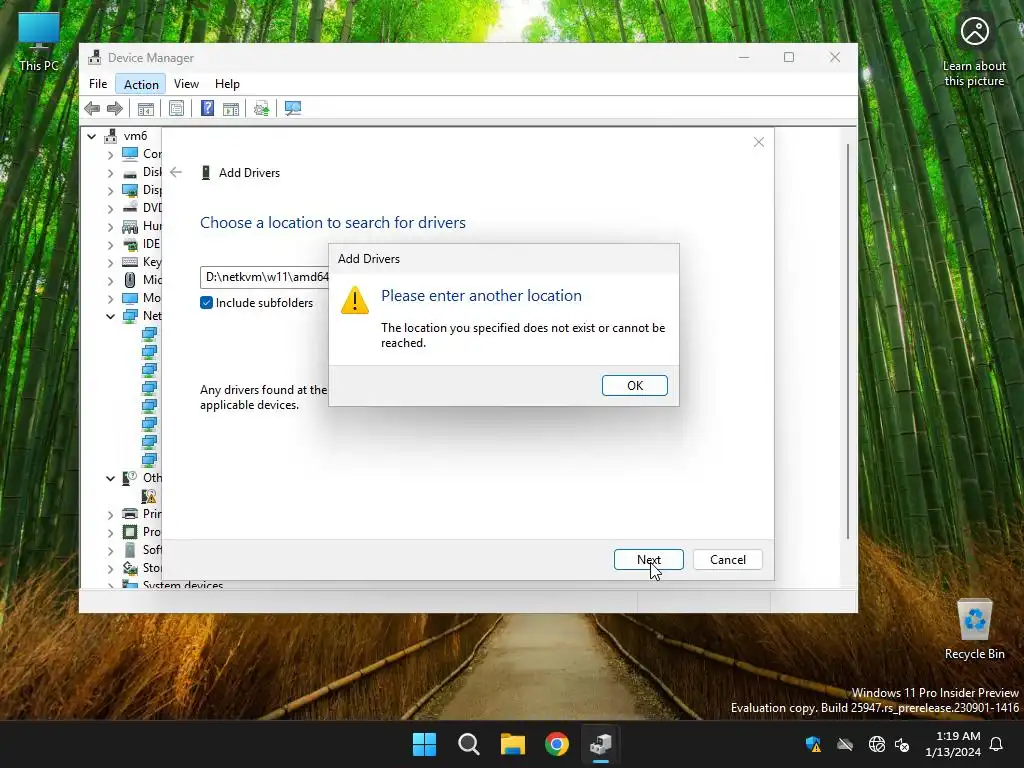Select the System devices tree item
Image resolution: width=1024 pixels, height=768 pixels.
(x=183, y=585)
